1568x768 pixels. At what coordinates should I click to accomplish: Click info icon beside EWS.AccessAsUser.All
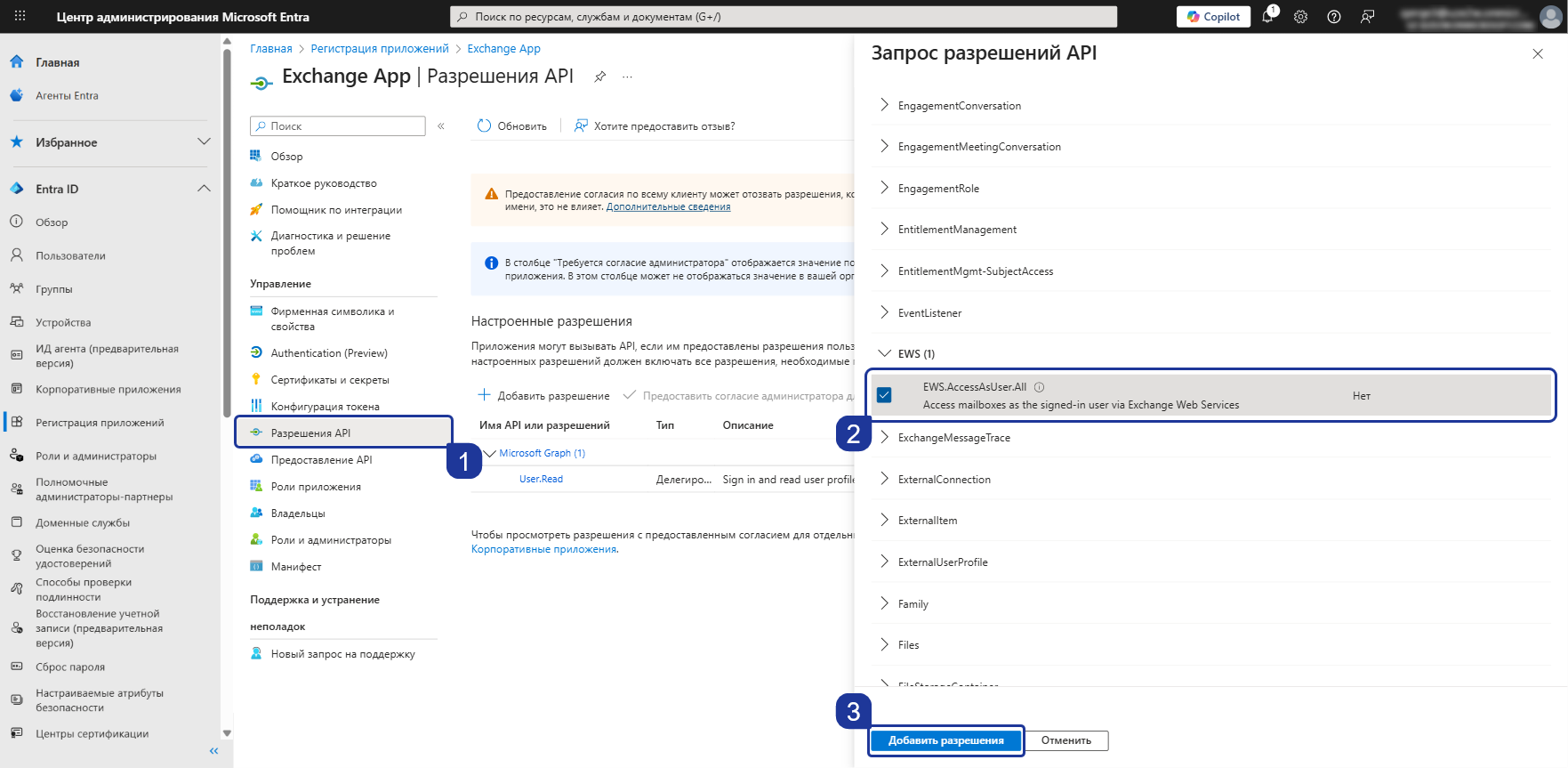(x=1039, y=387)
